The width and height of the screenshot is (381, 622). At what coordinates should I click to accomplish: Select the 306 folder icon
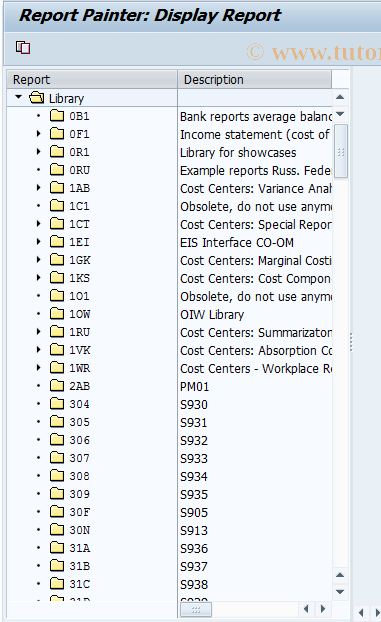(x=57, y=440)
